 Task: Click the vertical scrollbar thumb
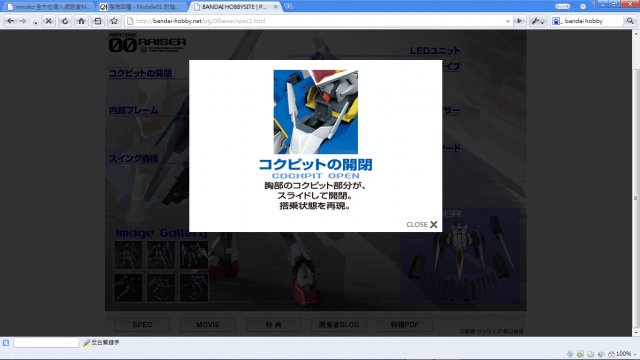(636, 198)
